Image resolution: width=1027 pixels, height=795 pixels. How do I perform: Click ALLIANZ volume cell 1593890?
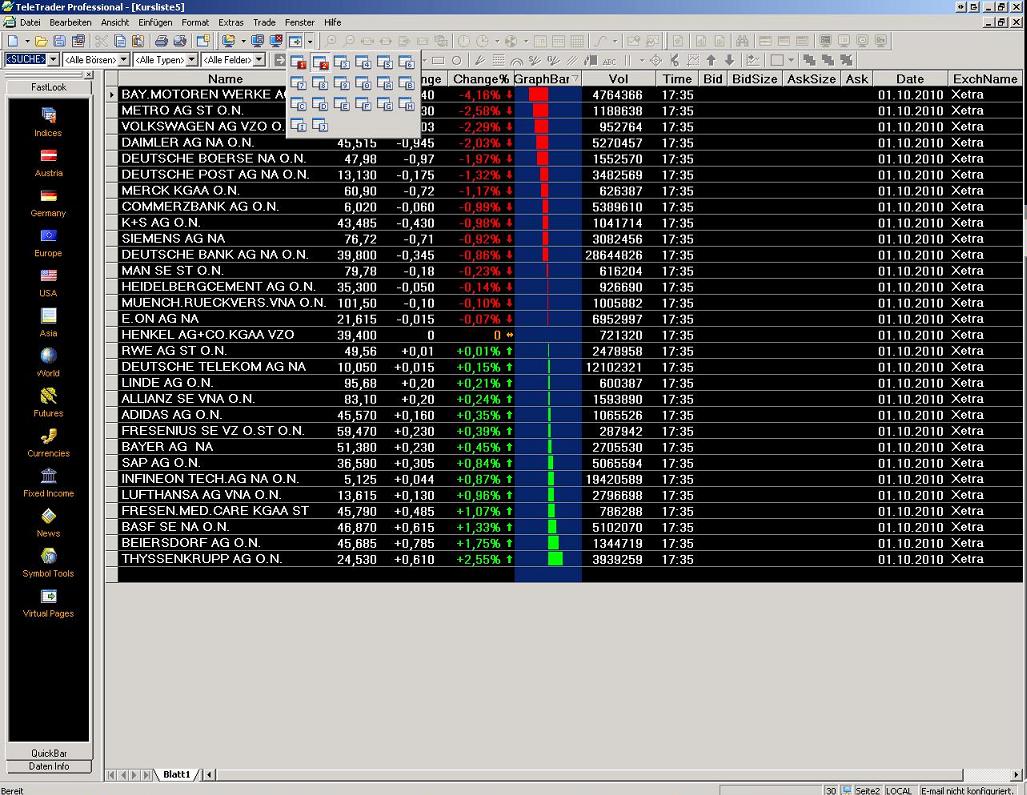point(617,399)
